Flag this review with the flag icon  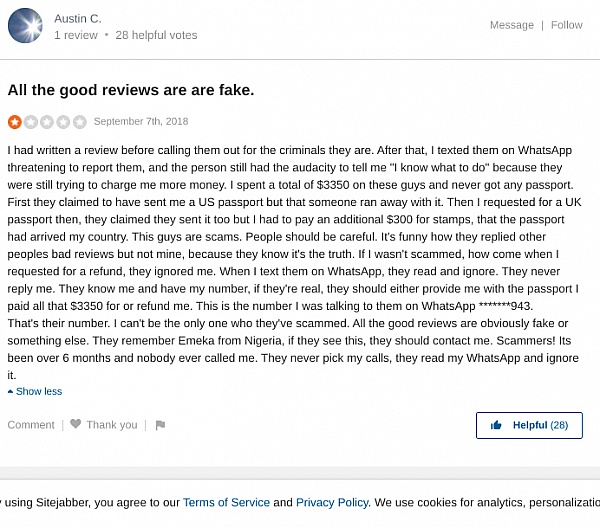[x=160, y=425]
